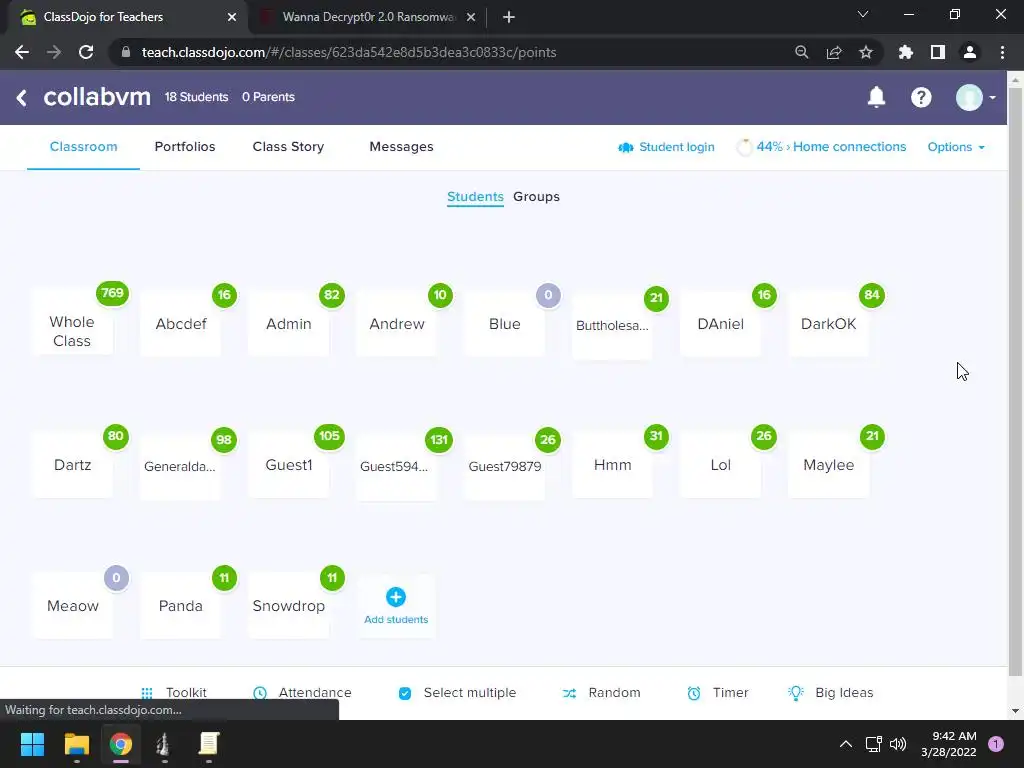Bookmark this page star icon
1024x768 pixels.
click(x=865, y=52)
